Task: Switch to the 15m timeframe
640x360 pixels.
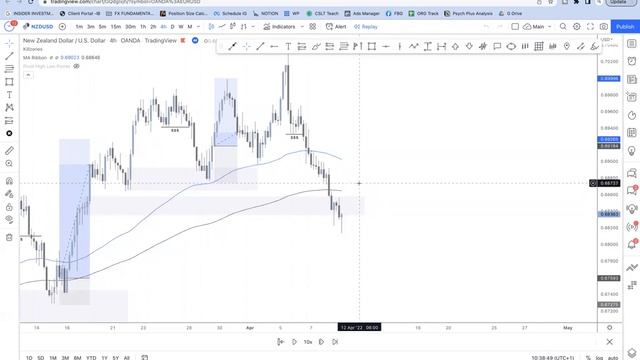Action: 116,27
